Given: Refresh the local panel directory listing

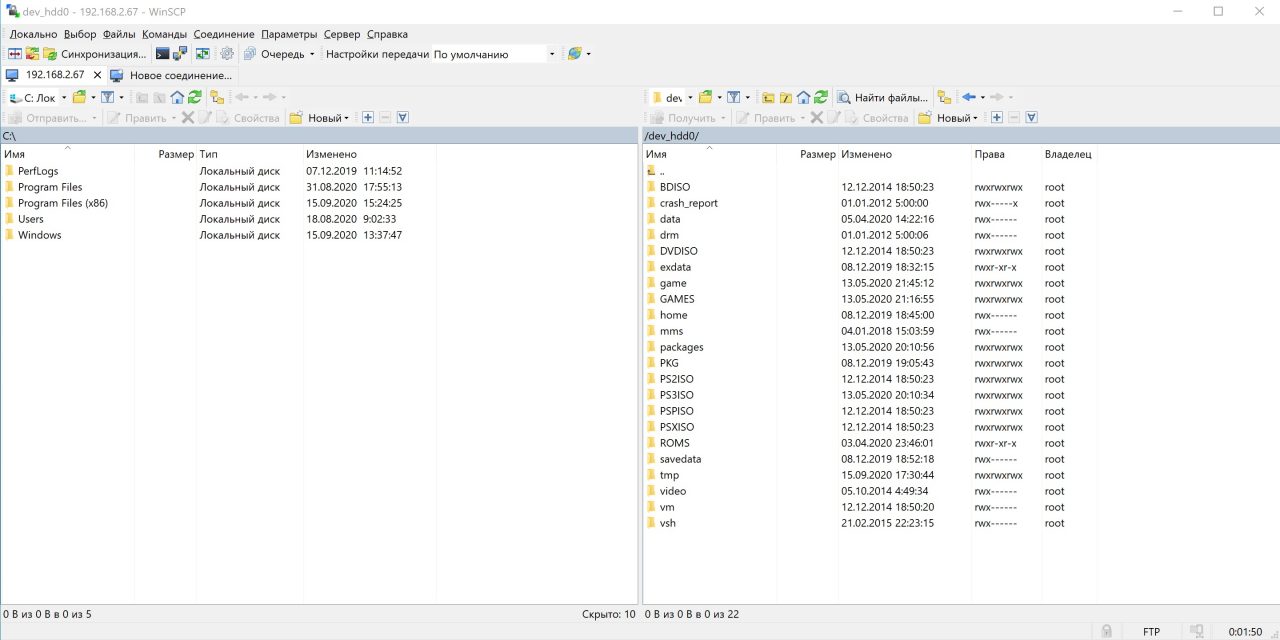Looking at the screenshot, I should [194, 97].
